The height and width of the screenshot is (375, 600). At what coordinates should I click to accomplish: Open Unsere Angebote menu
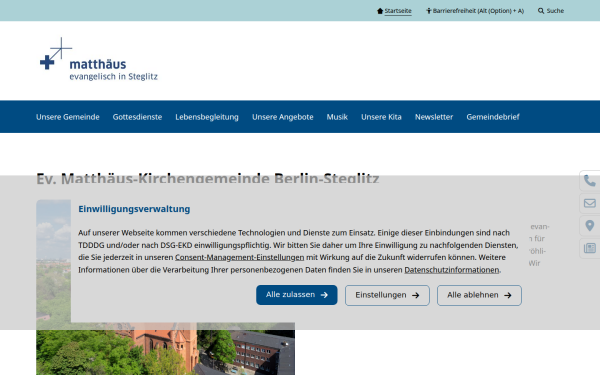[x=283, y=117]
